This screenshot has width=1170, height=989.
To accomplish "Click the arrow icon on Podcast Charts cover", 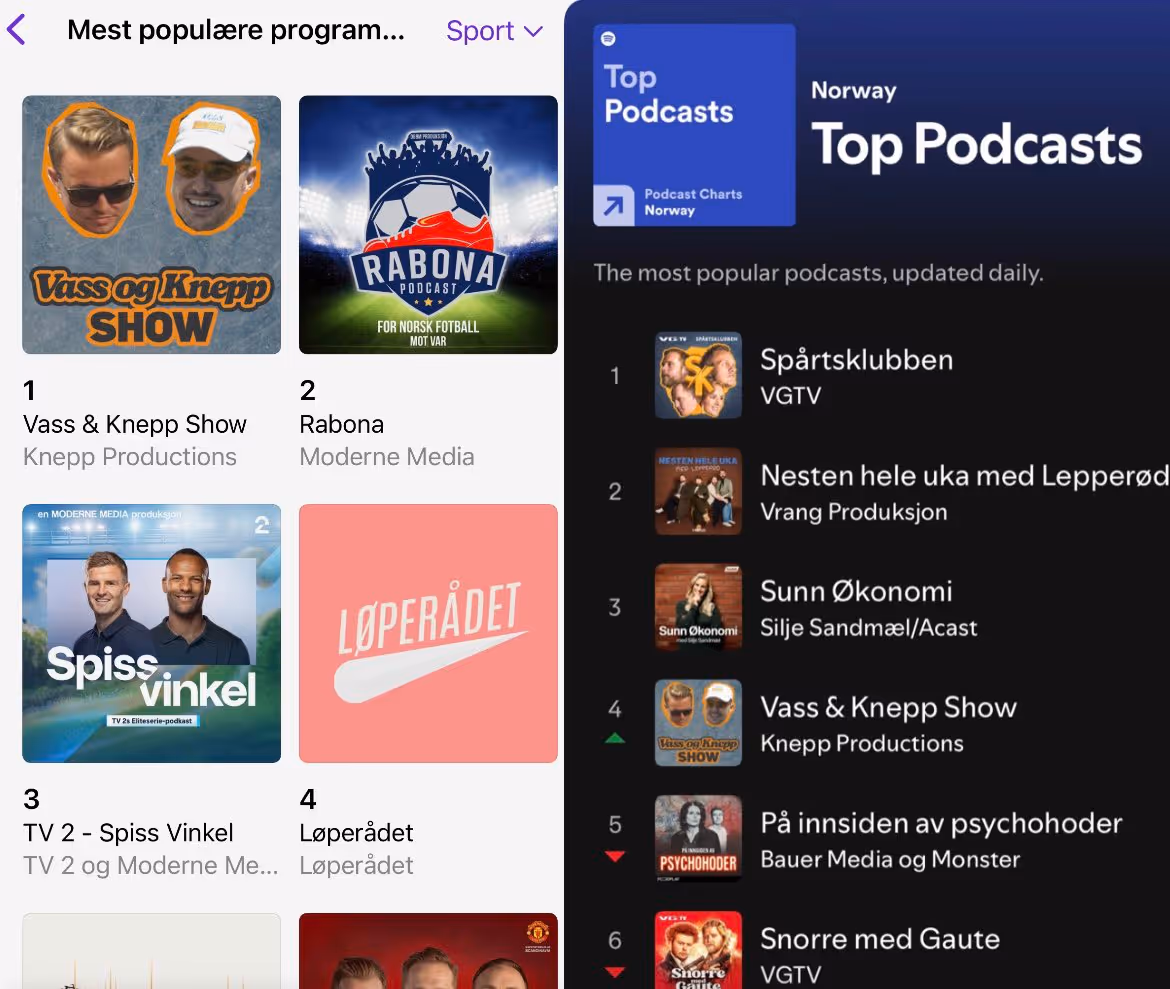I will (x=613, y=205).
